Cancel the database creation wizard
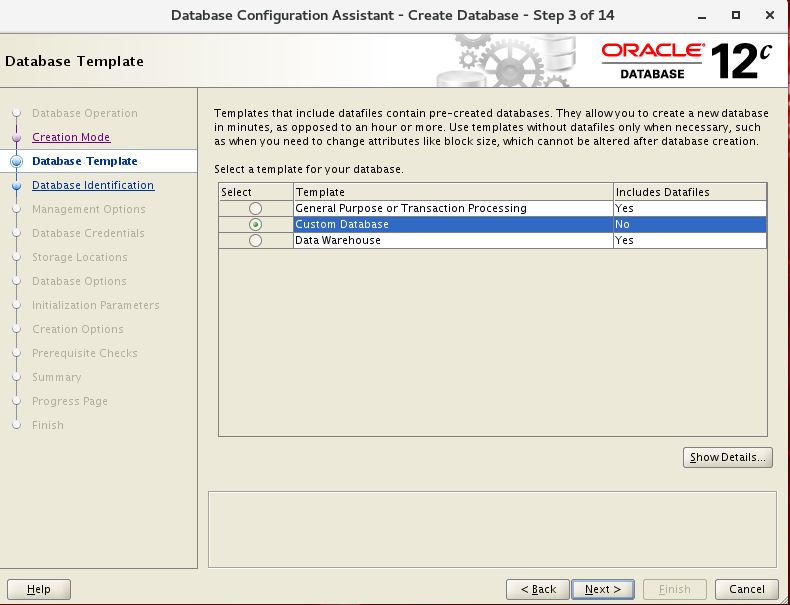790x605 pixels. click(747, 589)
